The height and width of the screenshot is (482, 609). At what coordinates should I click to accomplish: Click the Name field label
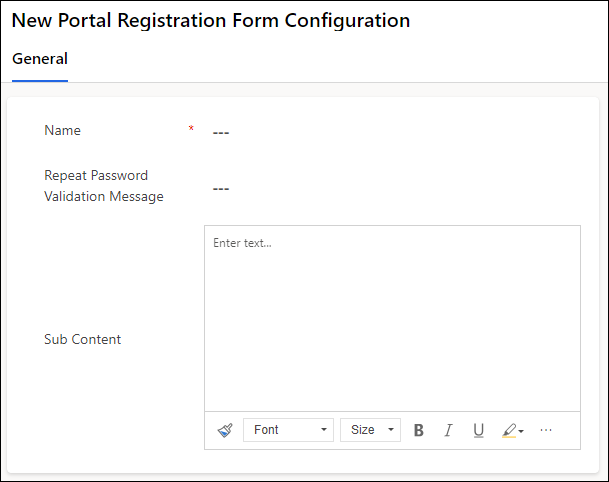(63, 130)
